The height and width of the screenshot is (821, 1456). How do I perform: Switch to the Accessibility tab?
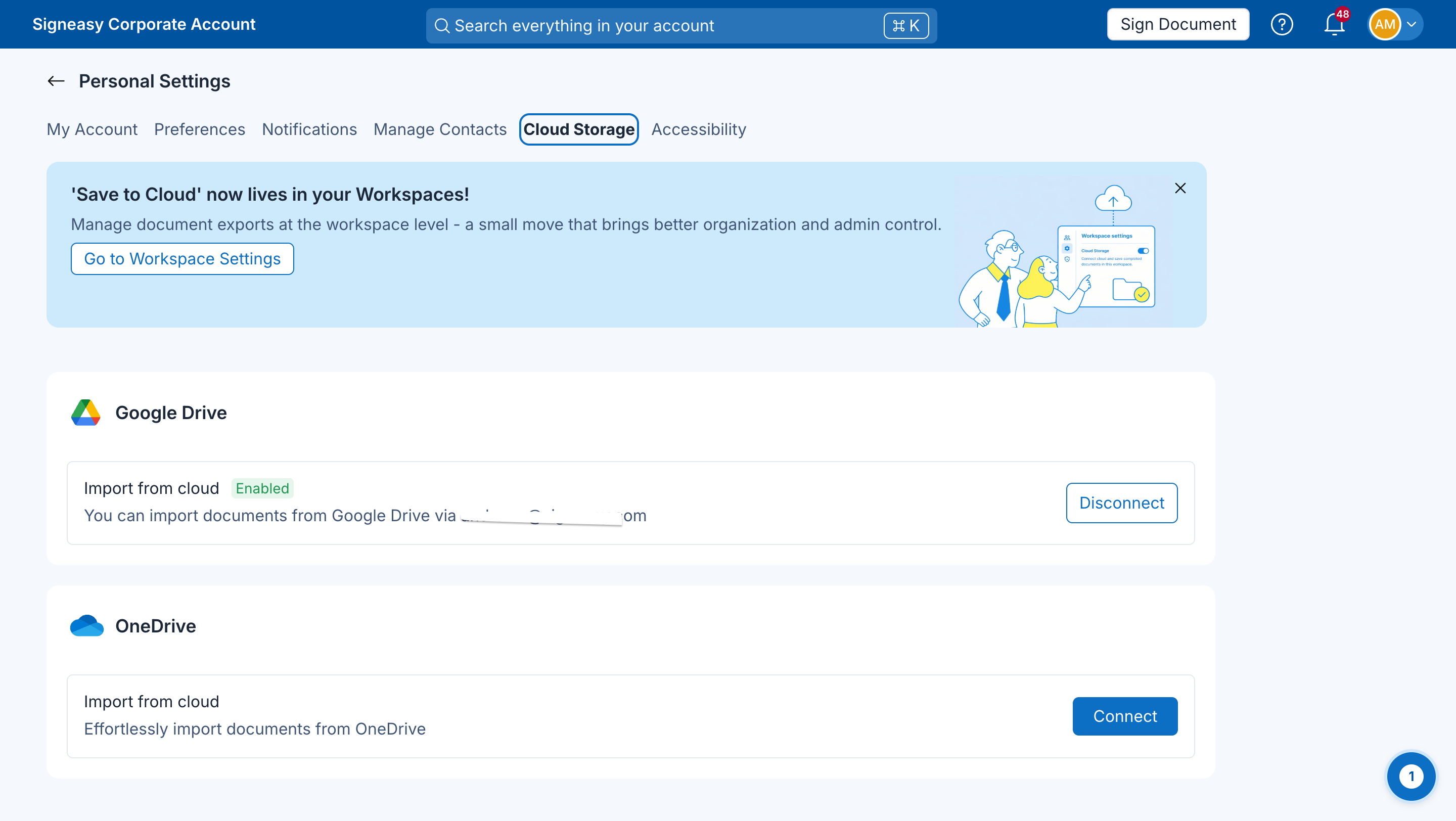[699, 129]
